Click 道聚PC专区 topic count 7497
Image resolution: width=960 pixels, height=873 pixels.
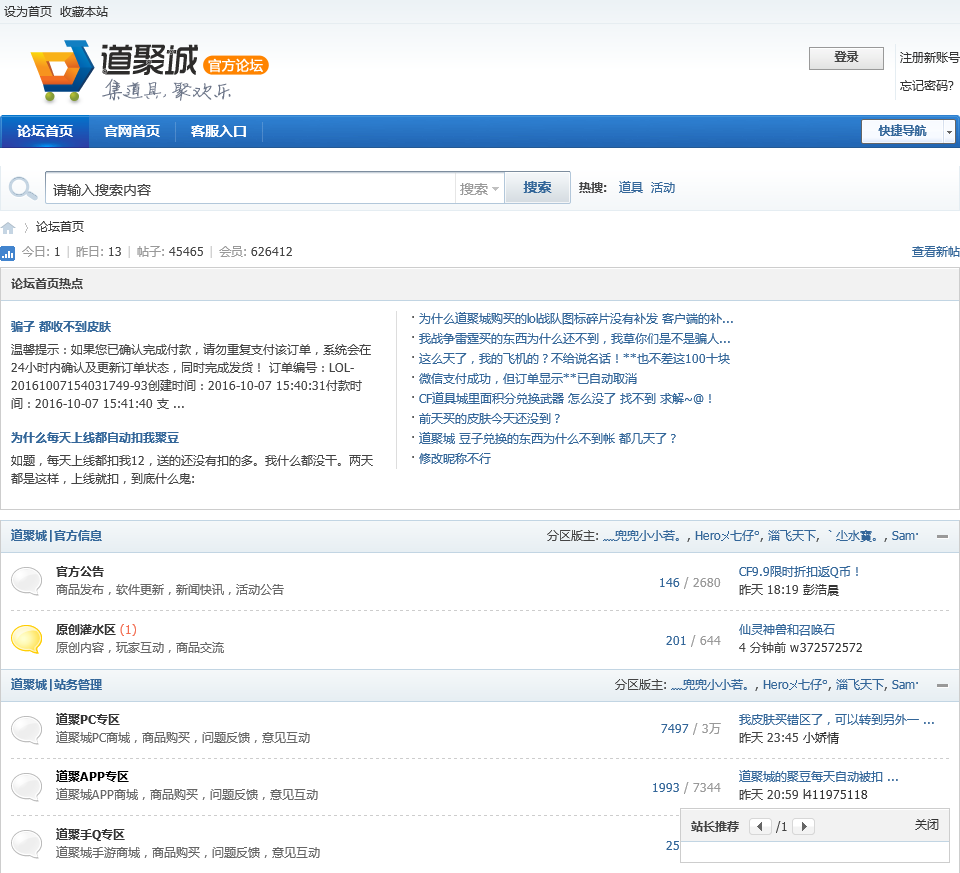tap(675, 729)
